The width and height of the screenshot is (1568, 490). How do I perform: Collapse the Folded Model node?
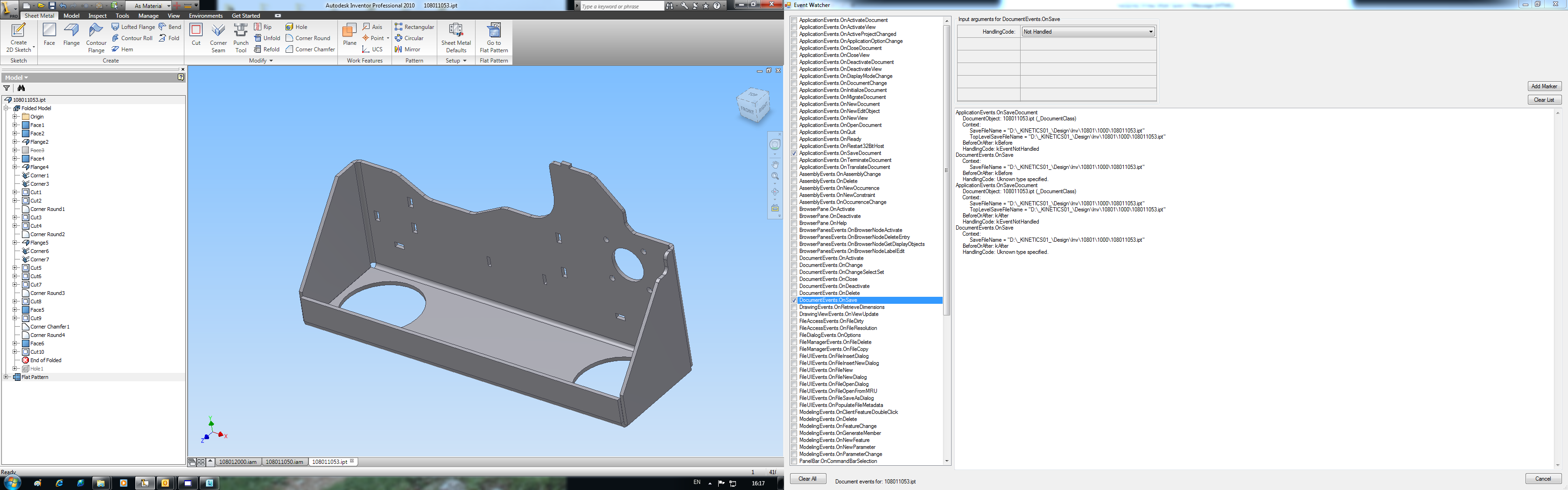pos(7,108)
